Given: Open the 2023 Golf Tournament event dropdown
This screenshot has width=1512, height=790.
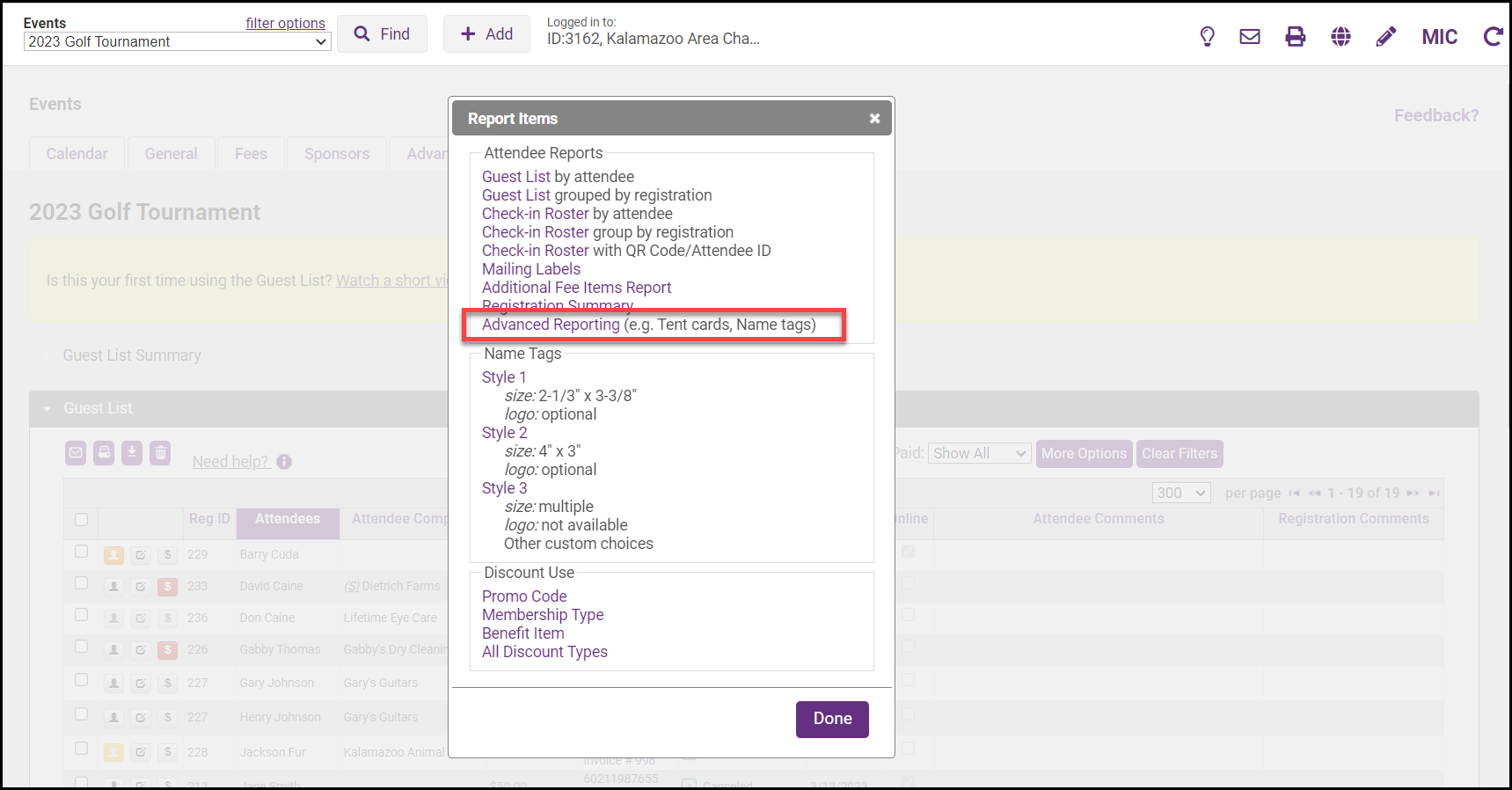Looking at the screenshot, I should click(177, 41).
